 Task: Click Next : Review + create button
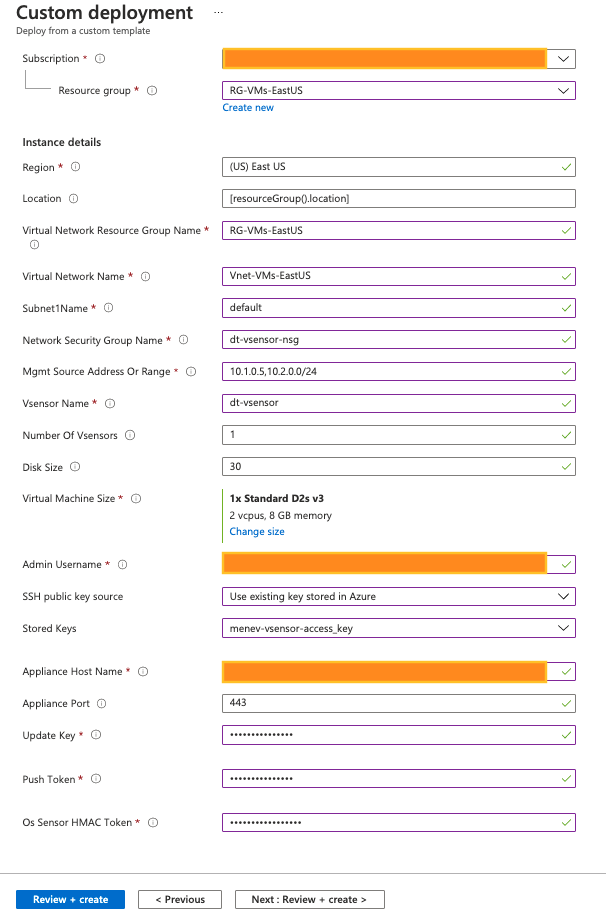pos(310,899)
